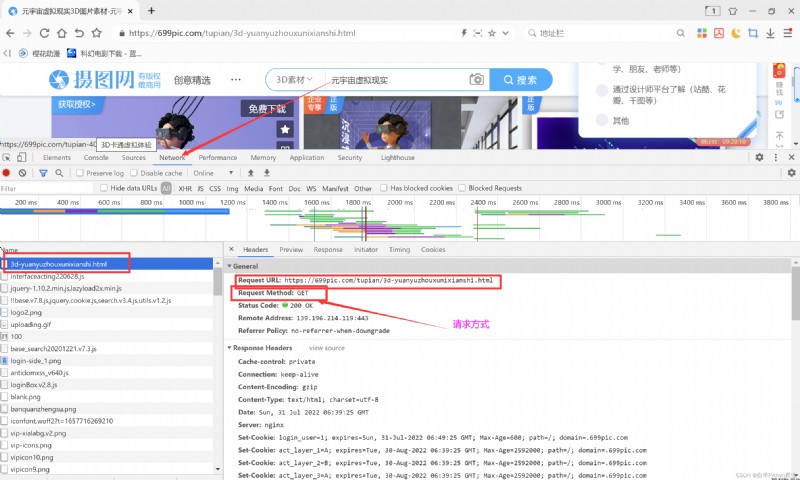The height and width of the screenshot is (480, 800).
Task: Click the browser back arrow
Action: coord(10,33)
